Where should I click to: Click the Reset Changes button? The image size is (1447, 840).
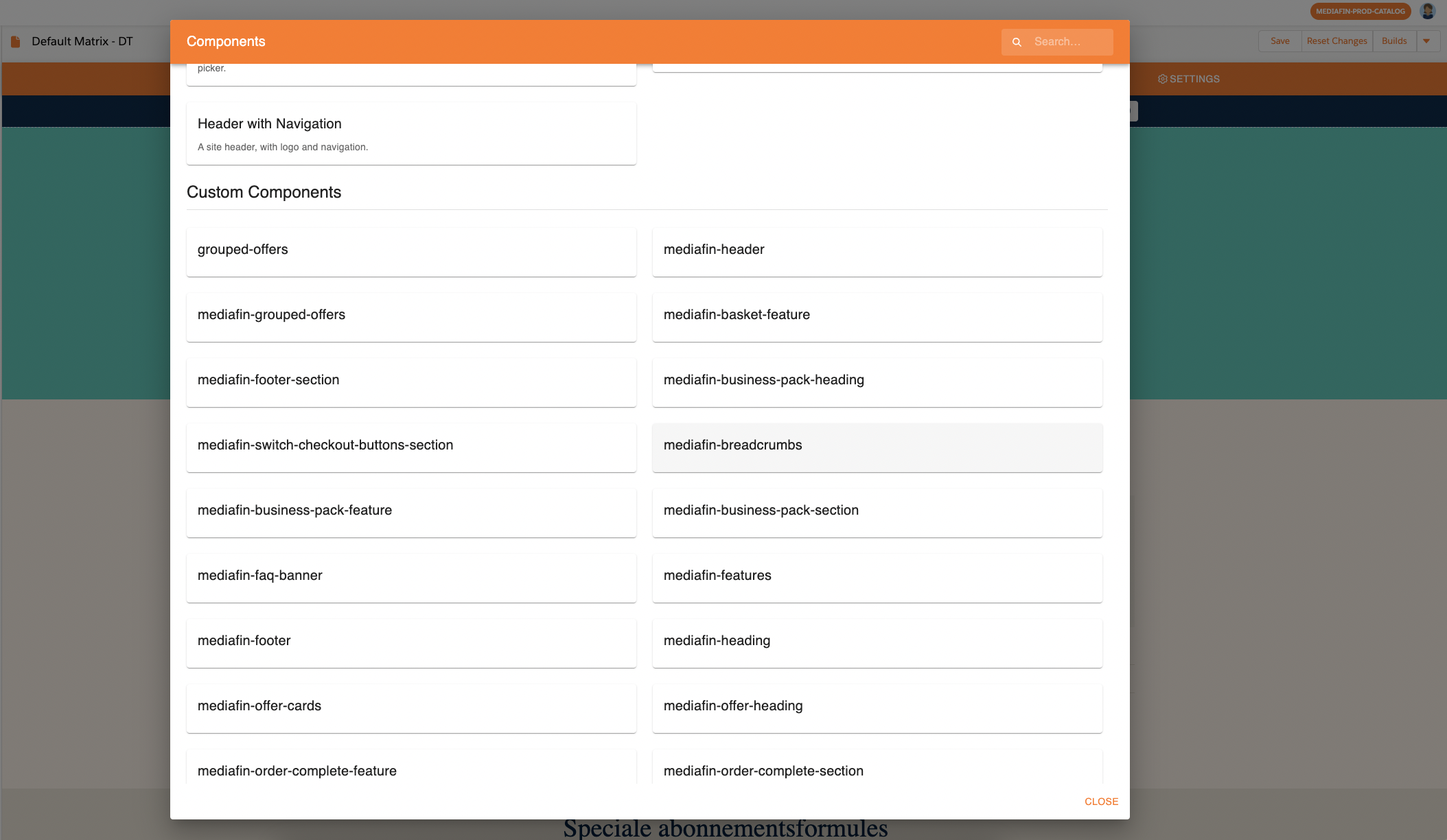[1336, 41]
